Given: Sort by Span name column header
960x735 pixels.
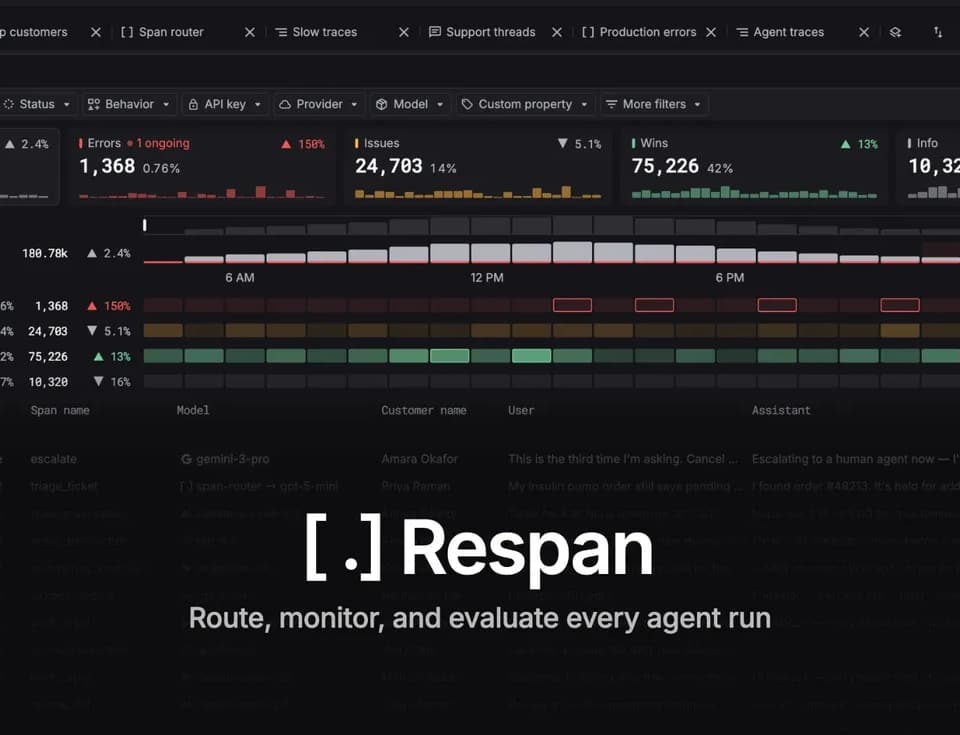Looking at the screenshot, I should pos(60,410).
